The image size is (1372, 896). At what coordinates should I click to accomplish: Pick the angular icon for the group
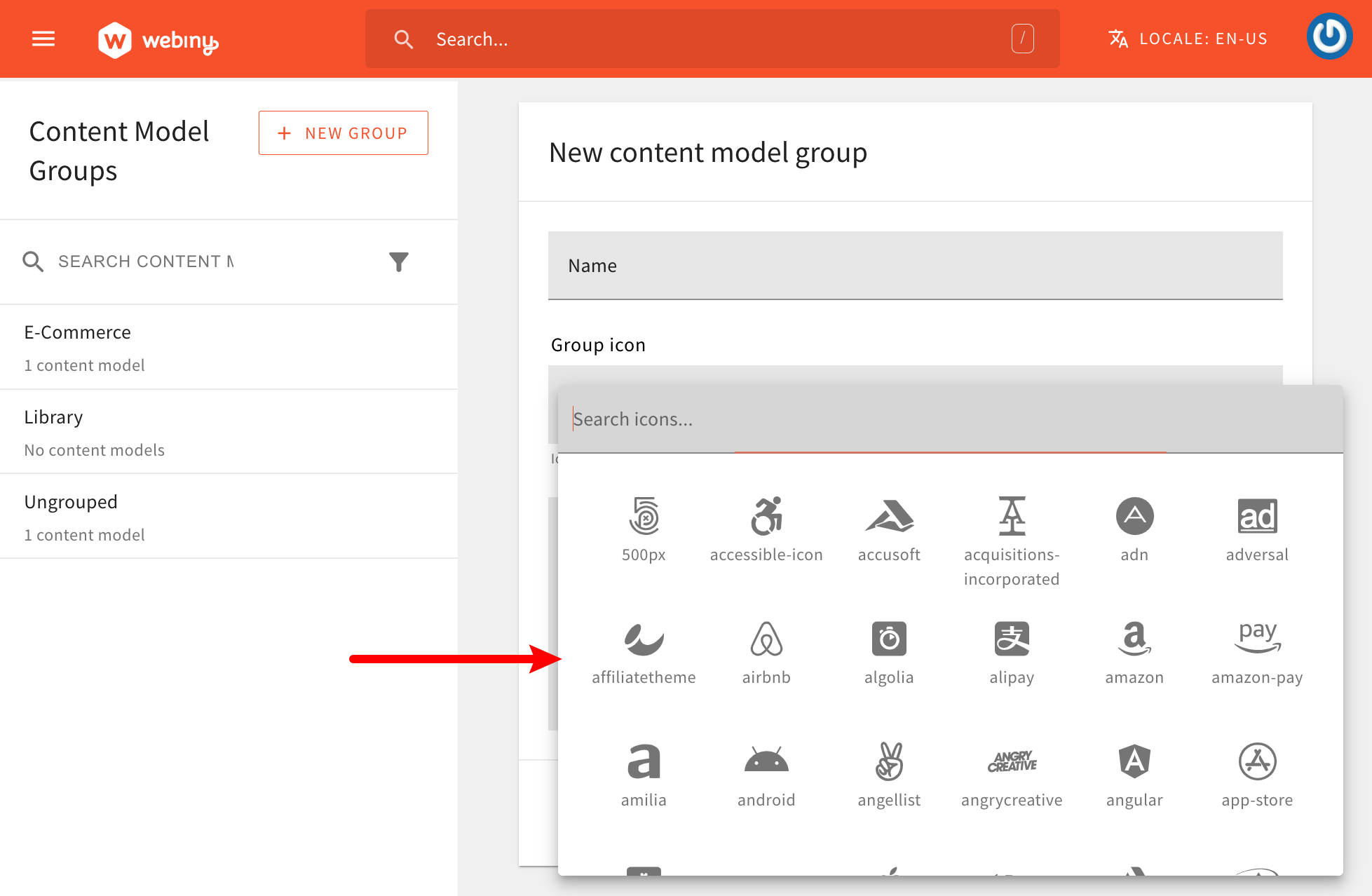click(1134, 762)
